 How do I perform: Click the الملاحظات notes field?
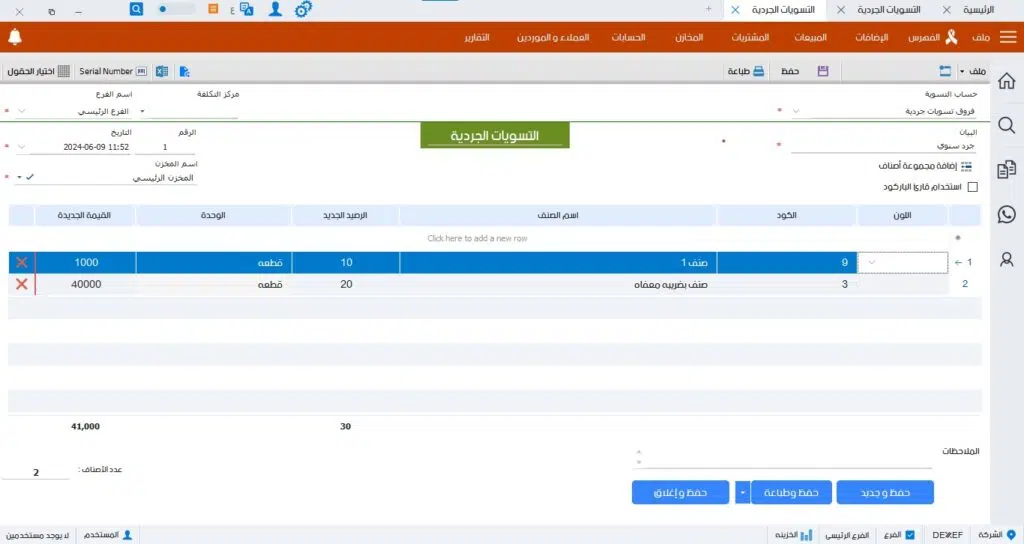pos(785,459)
